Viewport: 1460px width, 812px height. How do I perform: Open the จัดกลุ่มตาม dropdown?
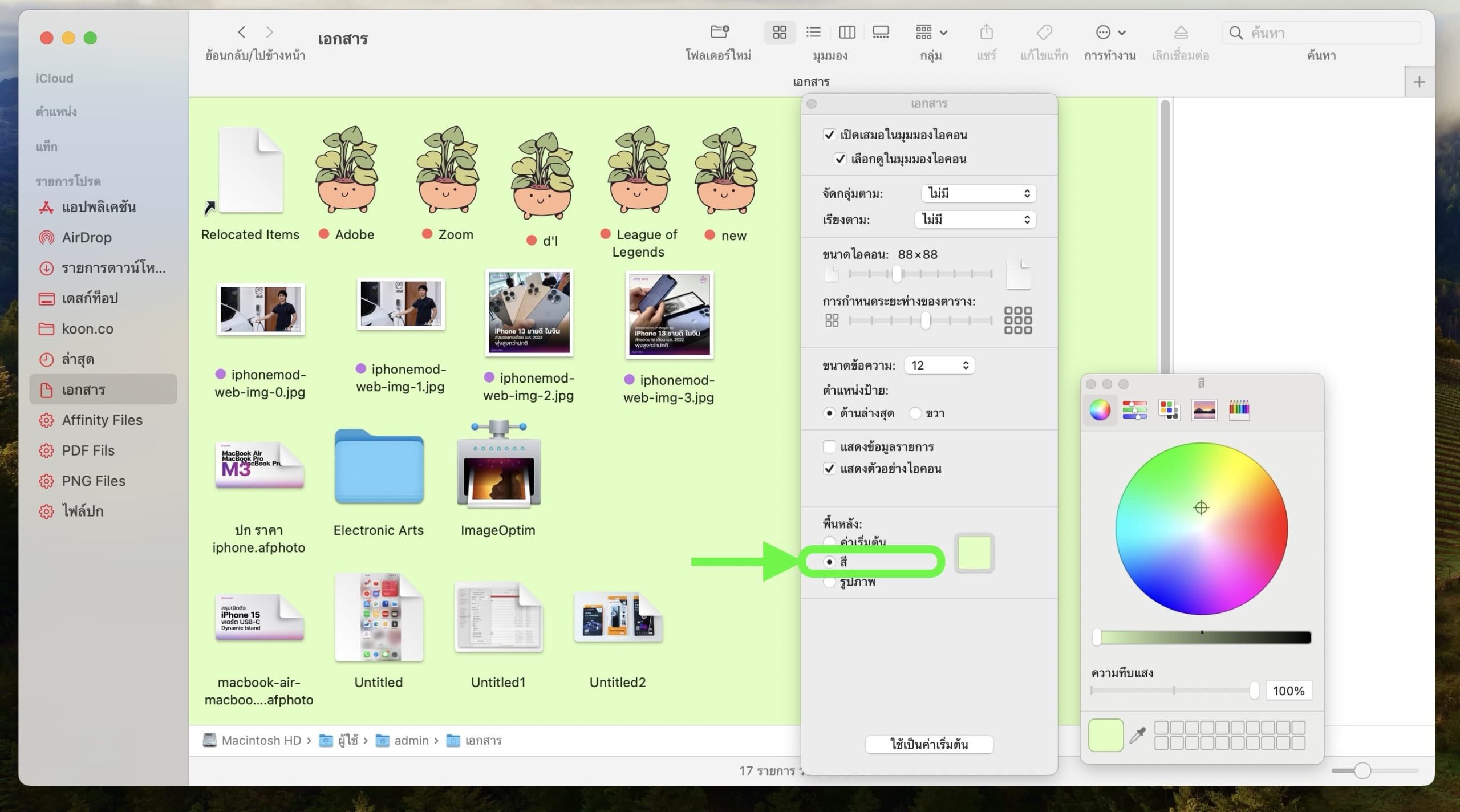(978, 193)
